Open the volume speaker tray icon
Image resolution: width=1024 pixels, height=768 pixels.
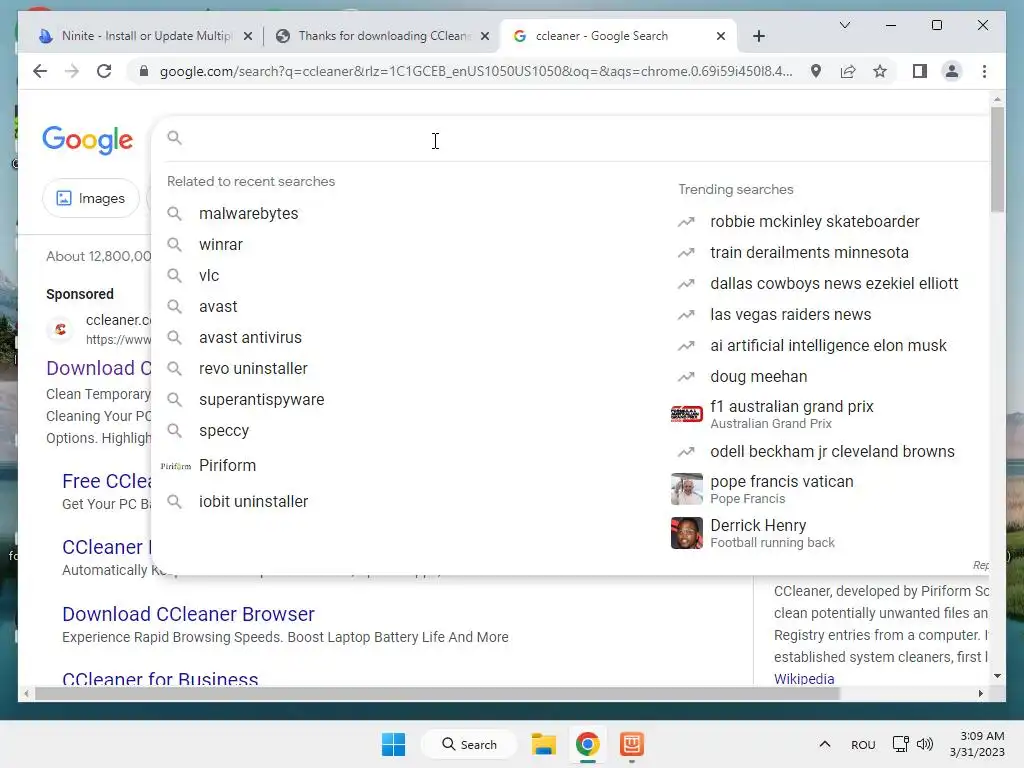tap(925, 744)
